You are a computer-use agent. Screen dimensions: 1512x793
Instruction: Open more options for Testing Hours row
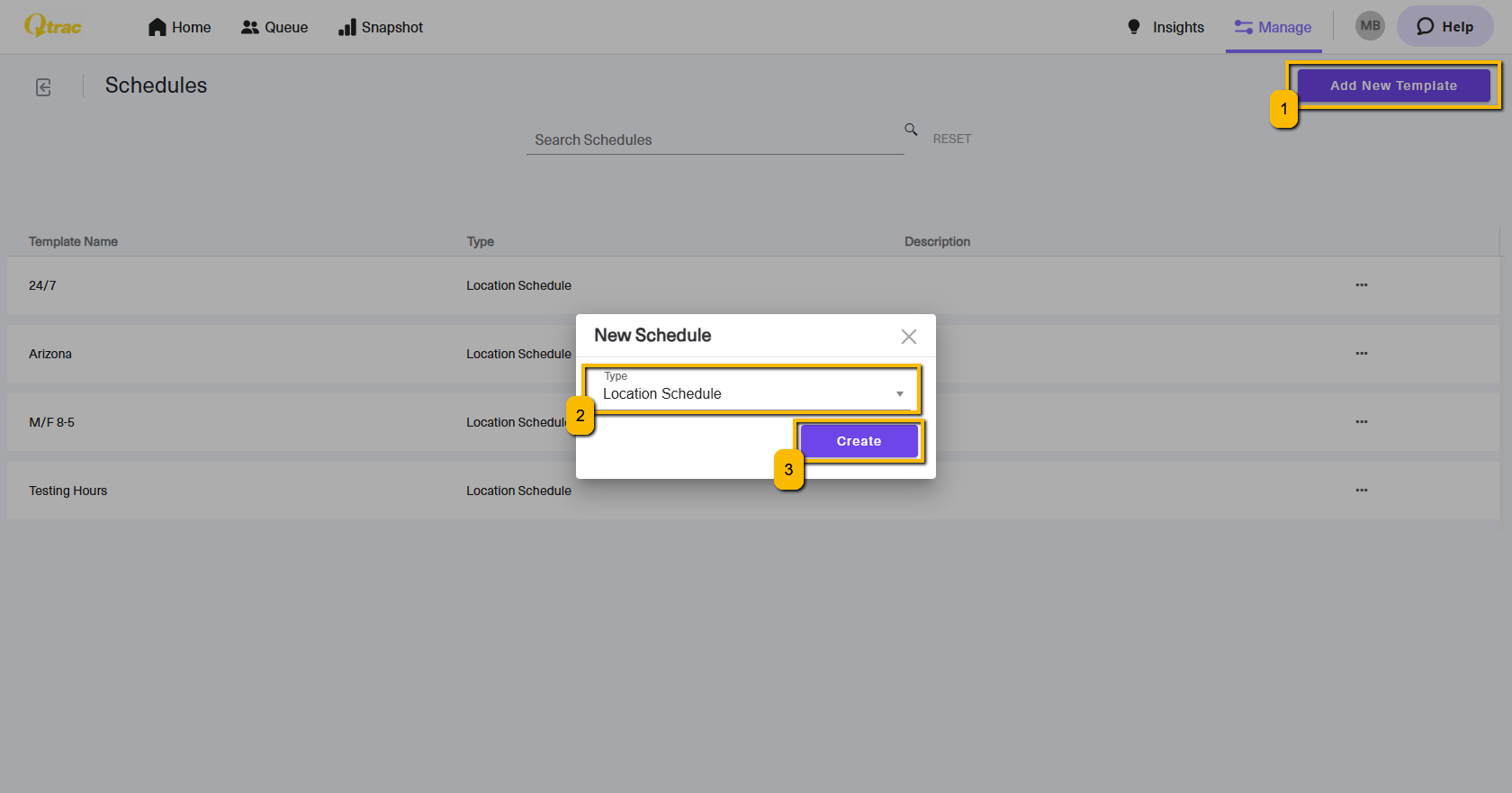point(1362,491)
